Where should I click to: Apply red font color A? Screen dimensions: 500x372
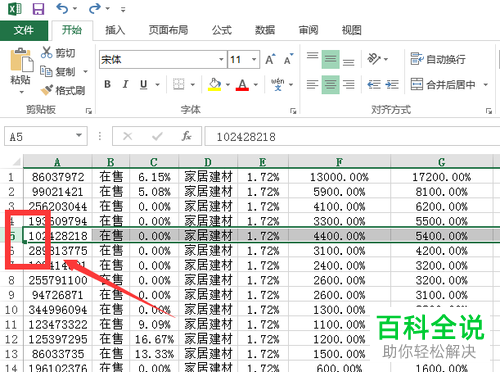point(242,84)
